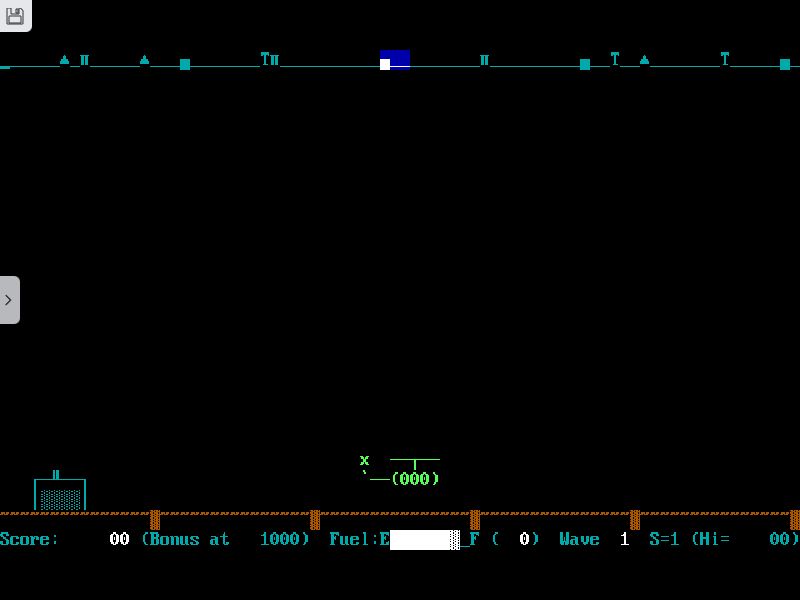Click the blue viewport box on radar

397,57
